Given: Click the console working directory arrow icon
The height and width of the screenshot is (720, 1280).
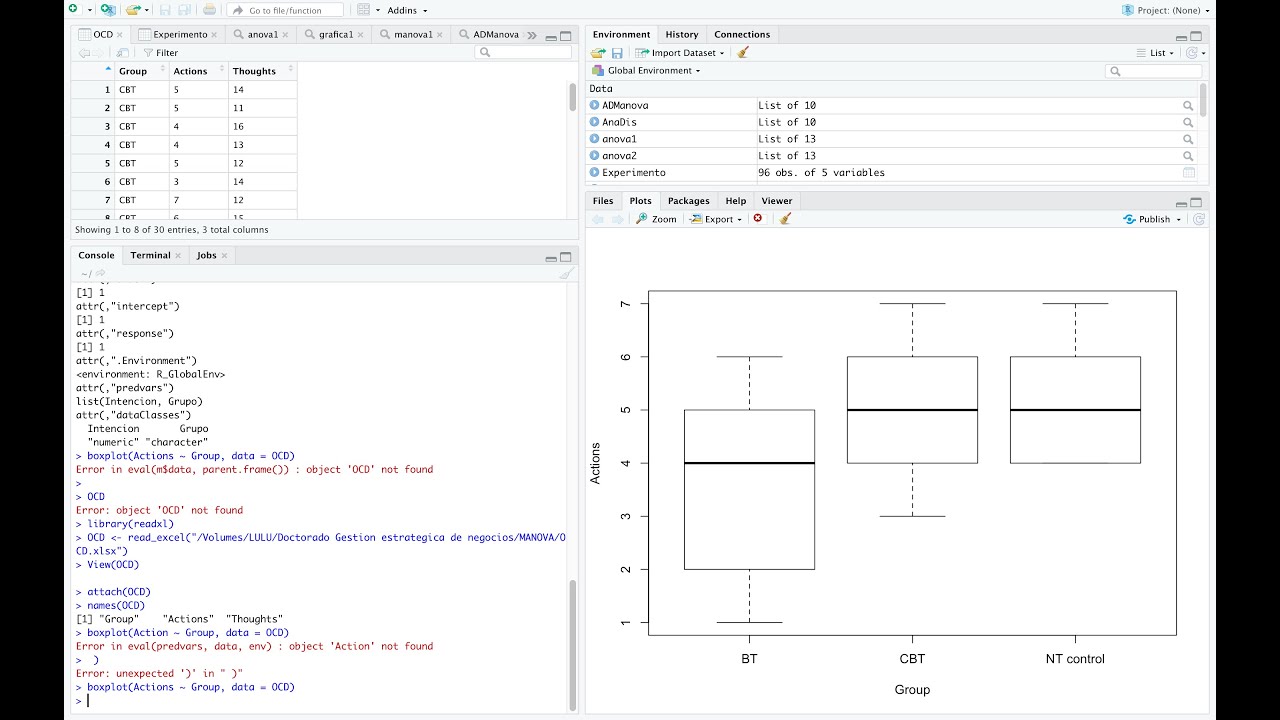Looking at the screenshot, I should (x=100, y=273).
